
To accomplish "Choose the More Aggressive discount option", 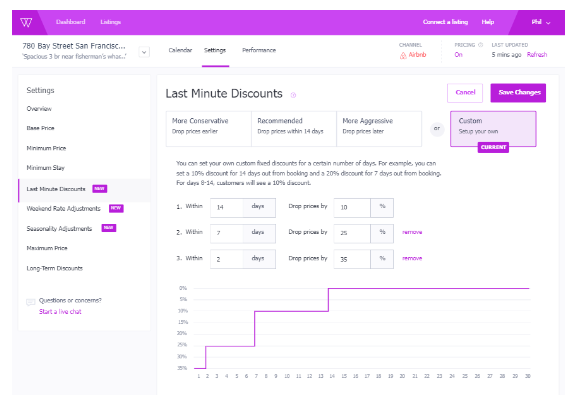I will 379,129.
